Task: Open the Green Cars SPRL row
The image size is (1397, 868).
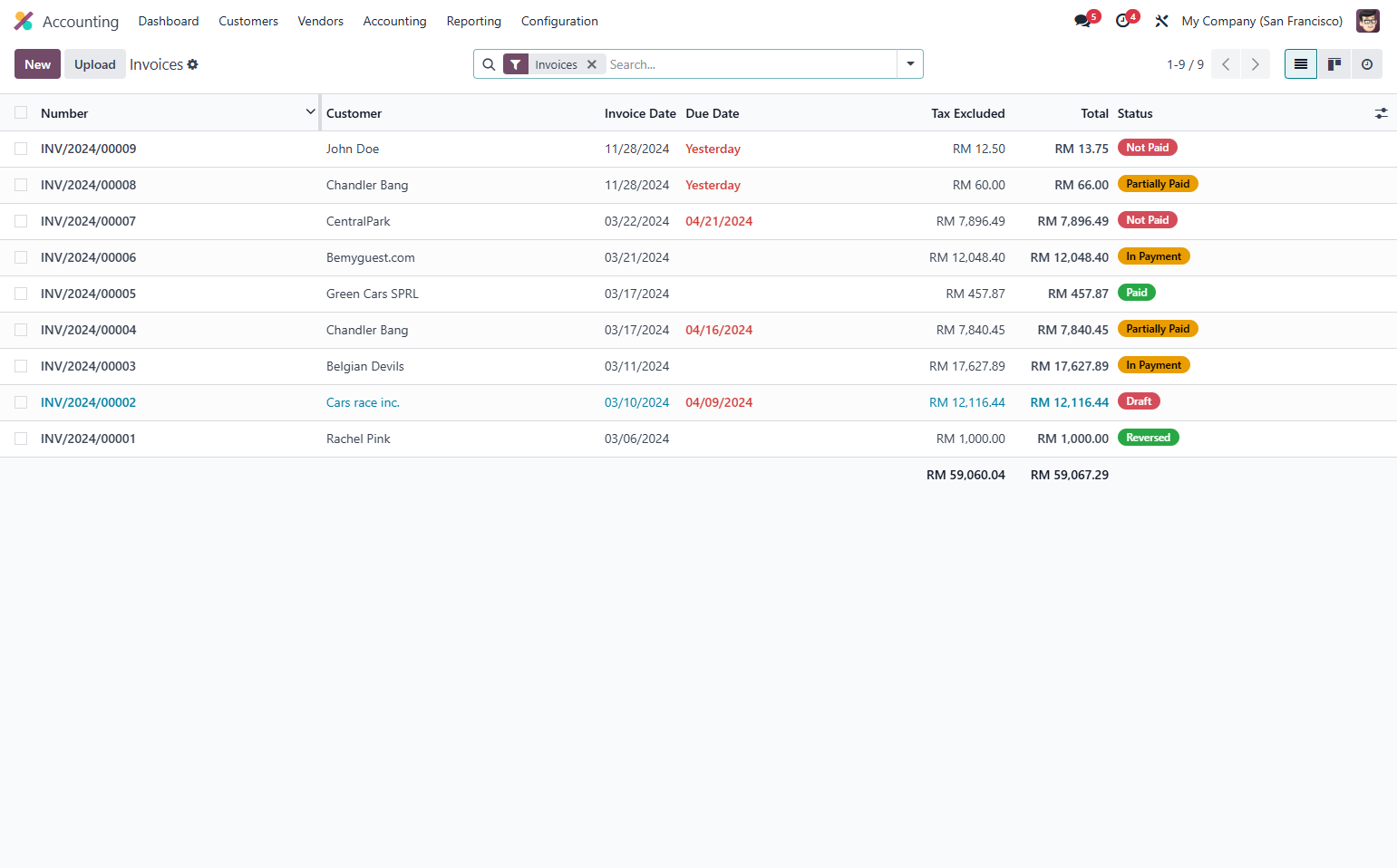Action: click(698, 294)
